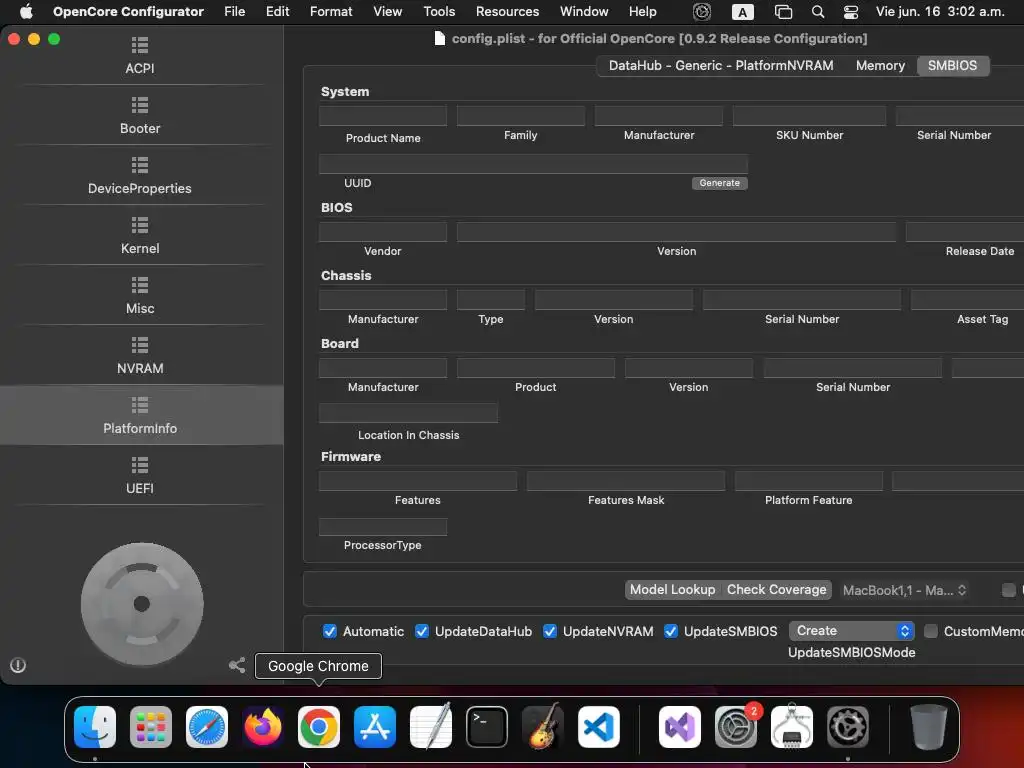
Task: Open TextEdit from the Dock
Action: [x=431, y=727]
